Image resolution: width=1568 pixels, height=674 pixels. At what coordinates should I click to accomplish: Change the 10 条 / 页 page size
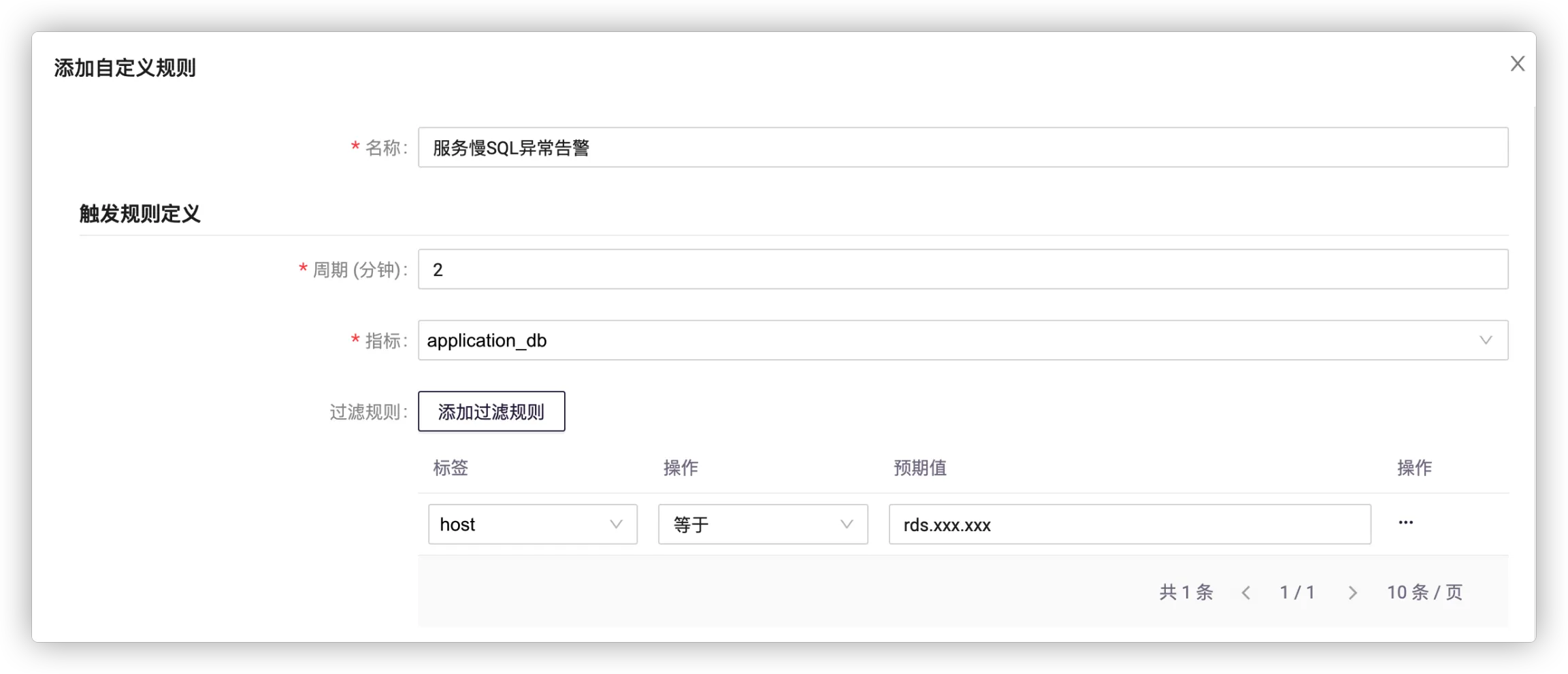(x=1424, y=592)
